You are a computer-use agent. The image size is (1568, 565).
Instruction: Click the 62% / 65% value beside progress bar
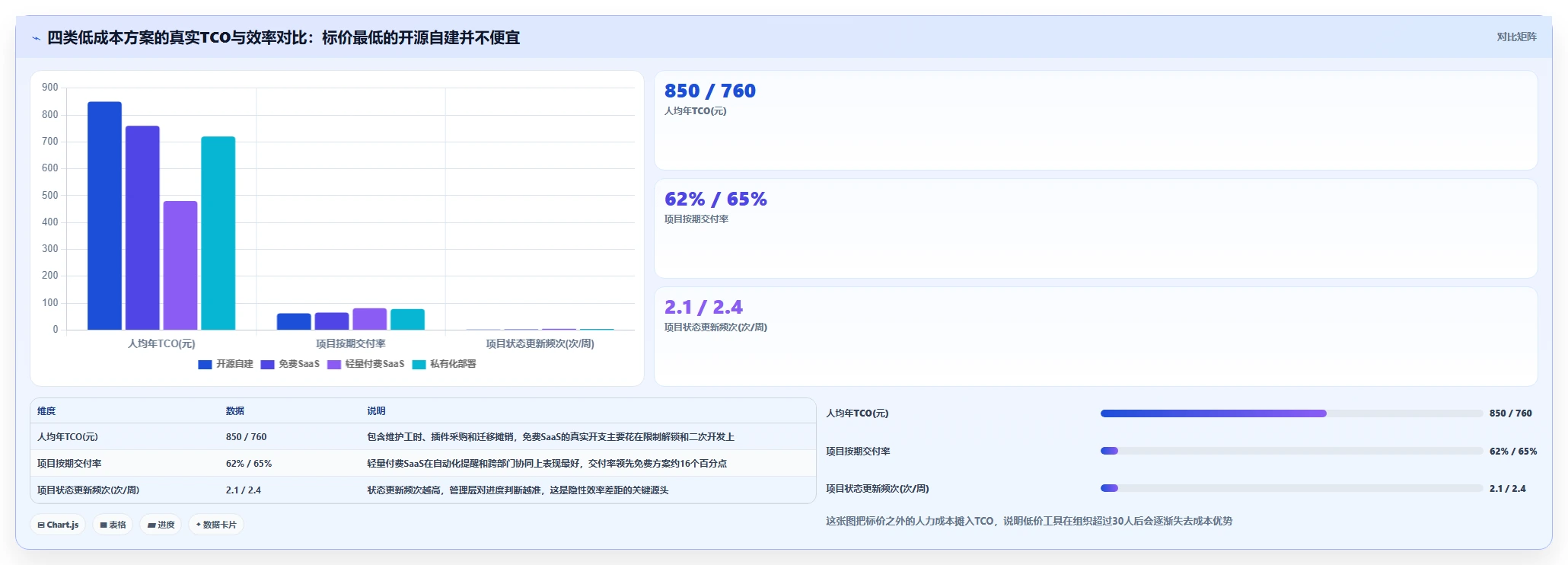(x=1513, y=452)
